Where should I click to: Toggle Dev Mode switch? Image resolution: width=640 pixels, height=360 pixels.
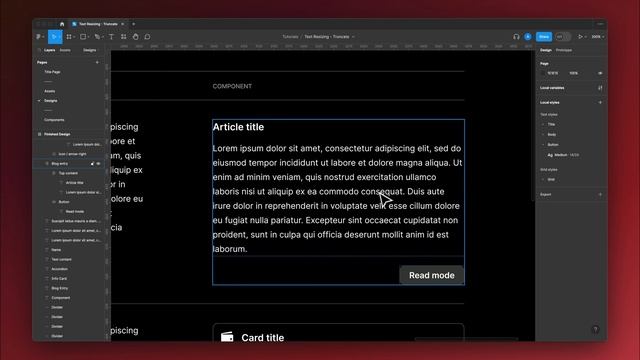coord(563,37)
